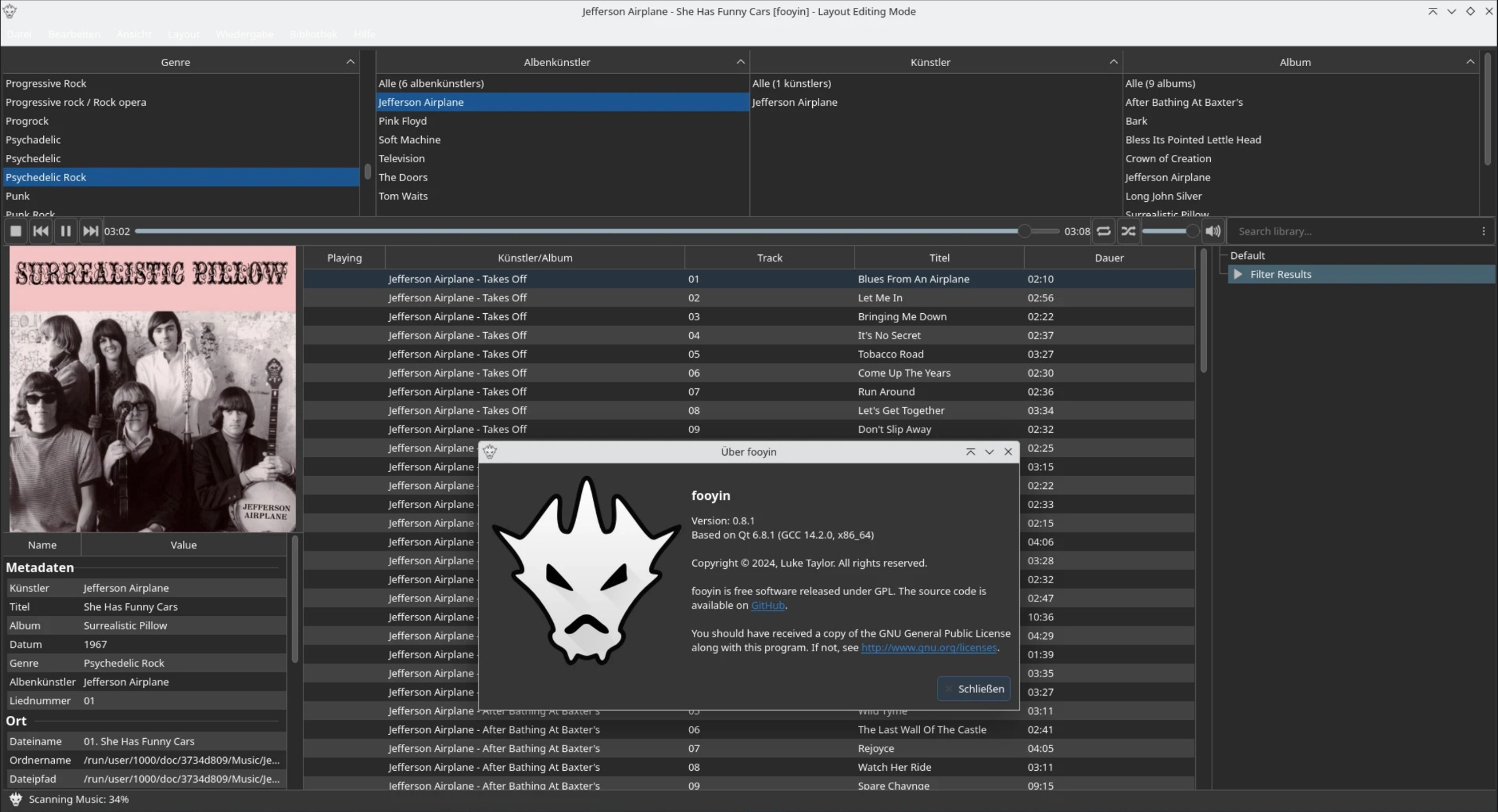Skip to the next track
Screen dimensions: 1498x812
click(90, 231)
